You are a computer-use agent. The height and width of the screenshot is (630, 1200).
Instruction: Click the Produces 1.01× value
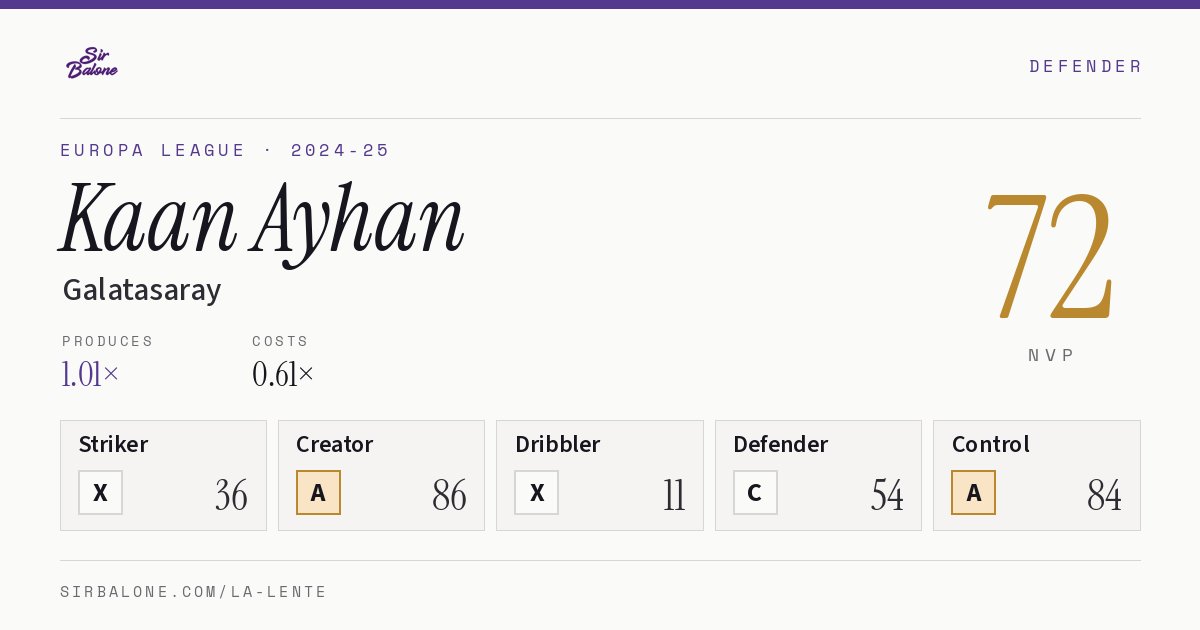90,375
